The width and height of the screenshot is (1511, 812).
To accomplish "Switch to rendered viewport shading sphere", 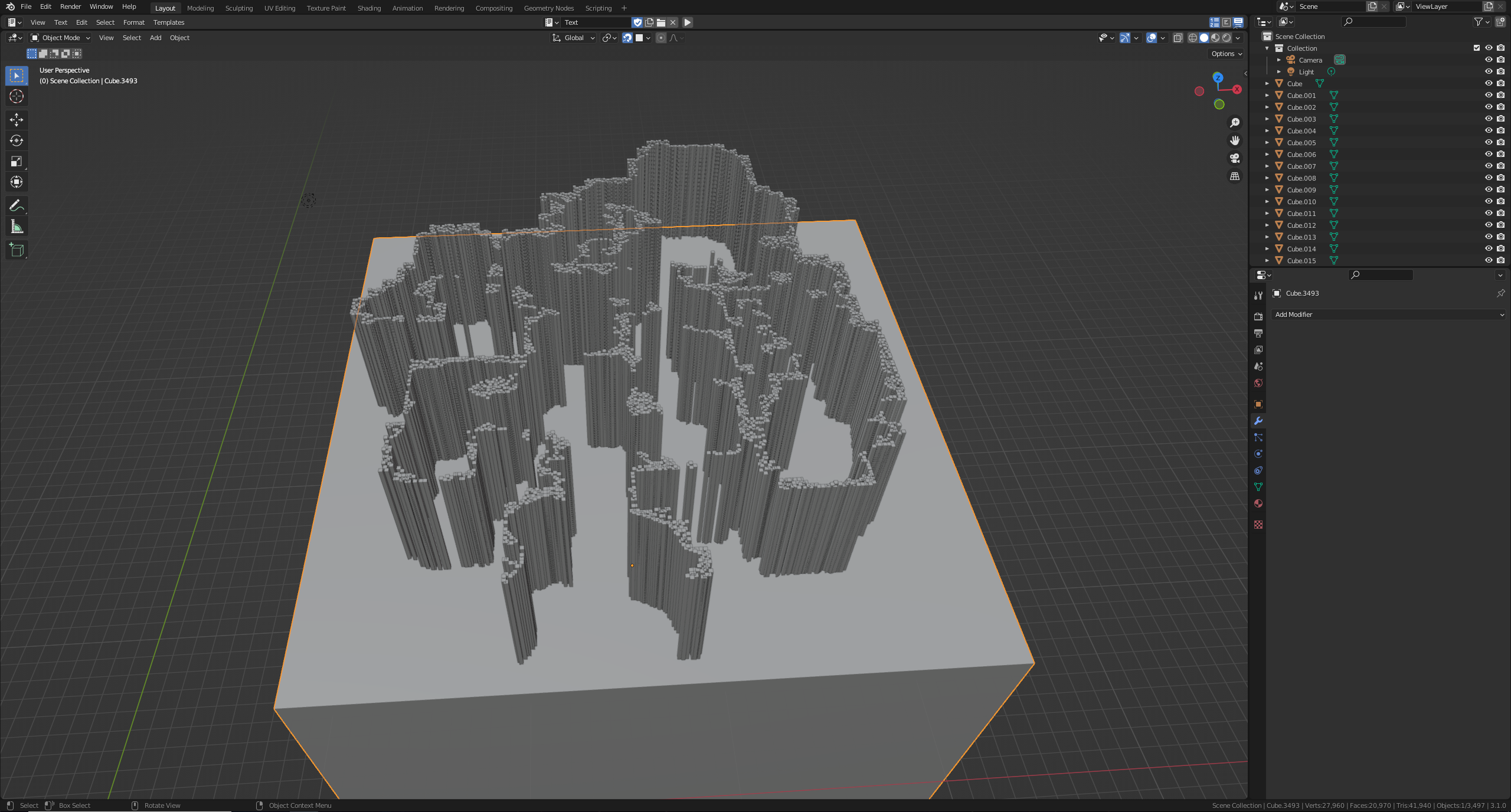I will pos(1227,38).
